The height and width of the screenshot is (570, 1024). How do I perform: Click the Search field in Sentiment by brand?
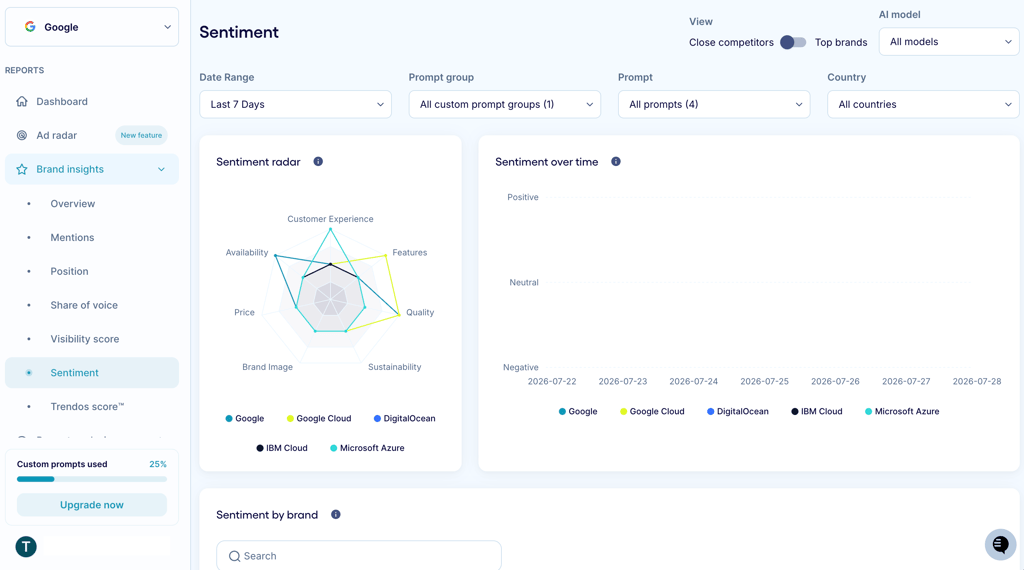point(359,556)
